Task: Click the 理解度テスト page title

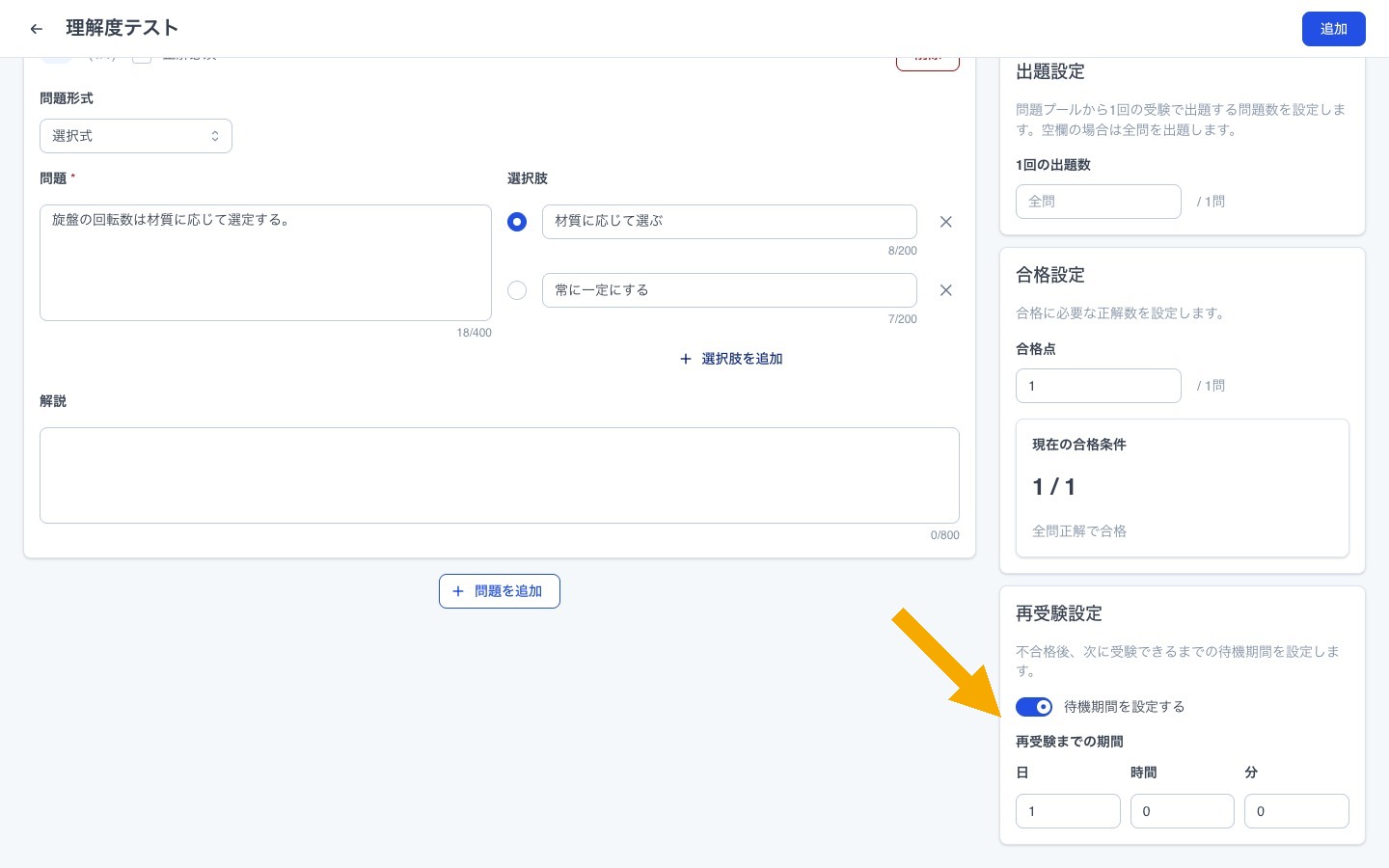Action: click(123, 28)
